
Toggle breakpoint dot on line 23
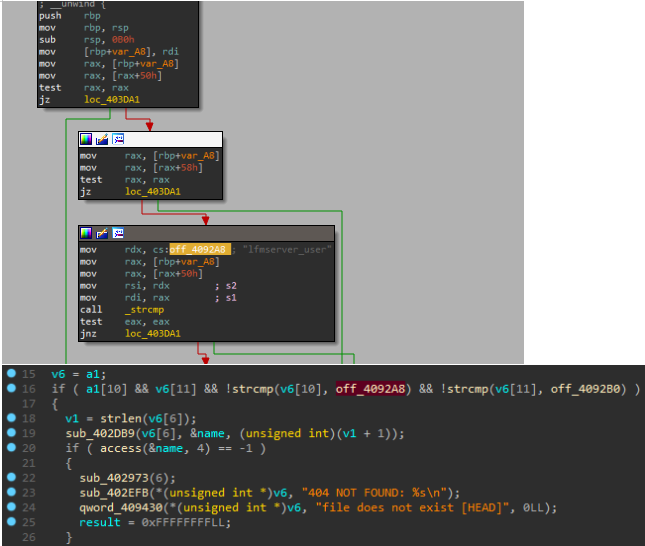click(x=11, y=492)
